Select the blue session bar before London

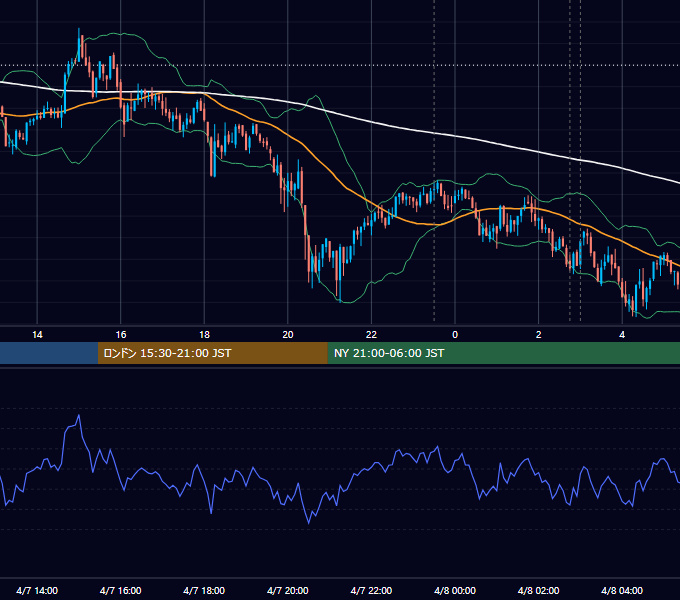pyautogui.click(x=49, y=353)
